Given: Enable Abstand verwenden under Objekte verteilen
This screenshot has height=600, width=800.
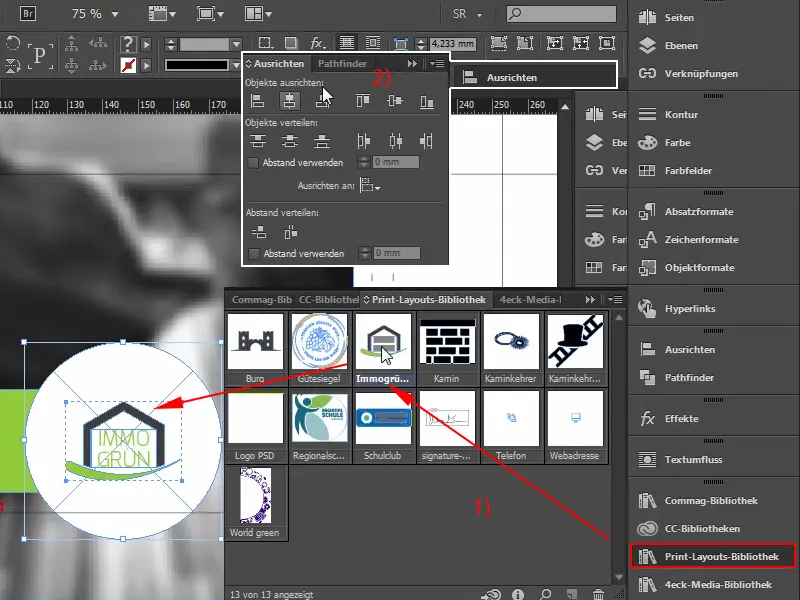Looking at the screenshot, I should click(253, 163).
